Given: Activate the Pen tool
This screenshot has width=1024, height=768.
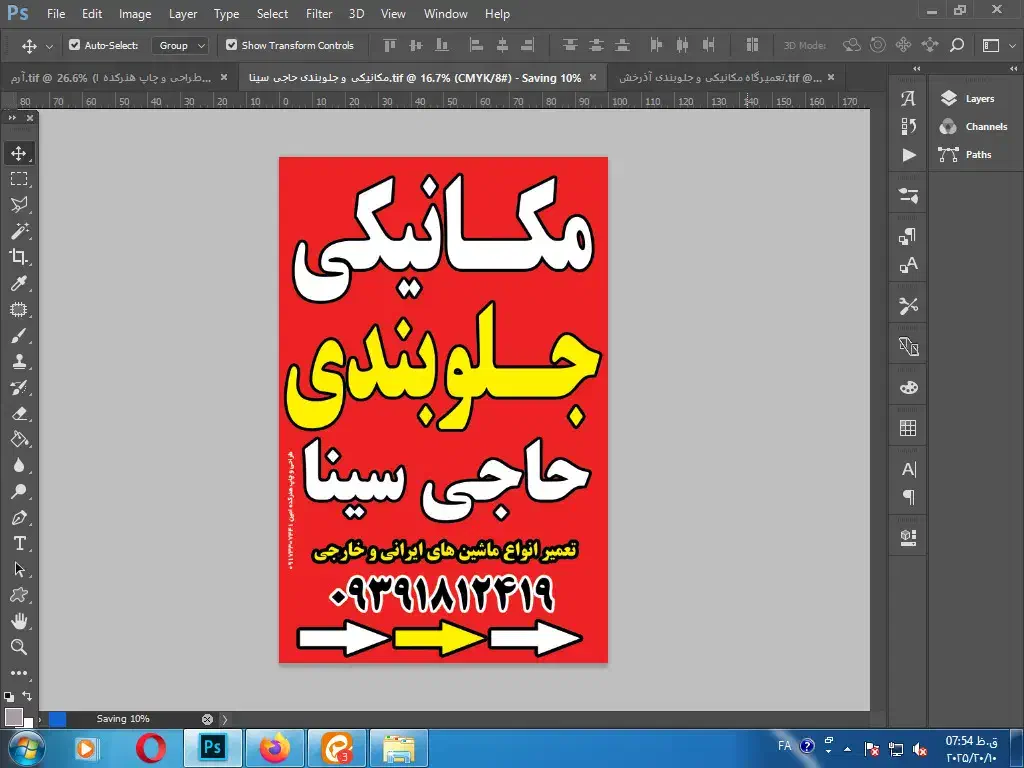Looking at the screenshot, I should pos(19,518).
